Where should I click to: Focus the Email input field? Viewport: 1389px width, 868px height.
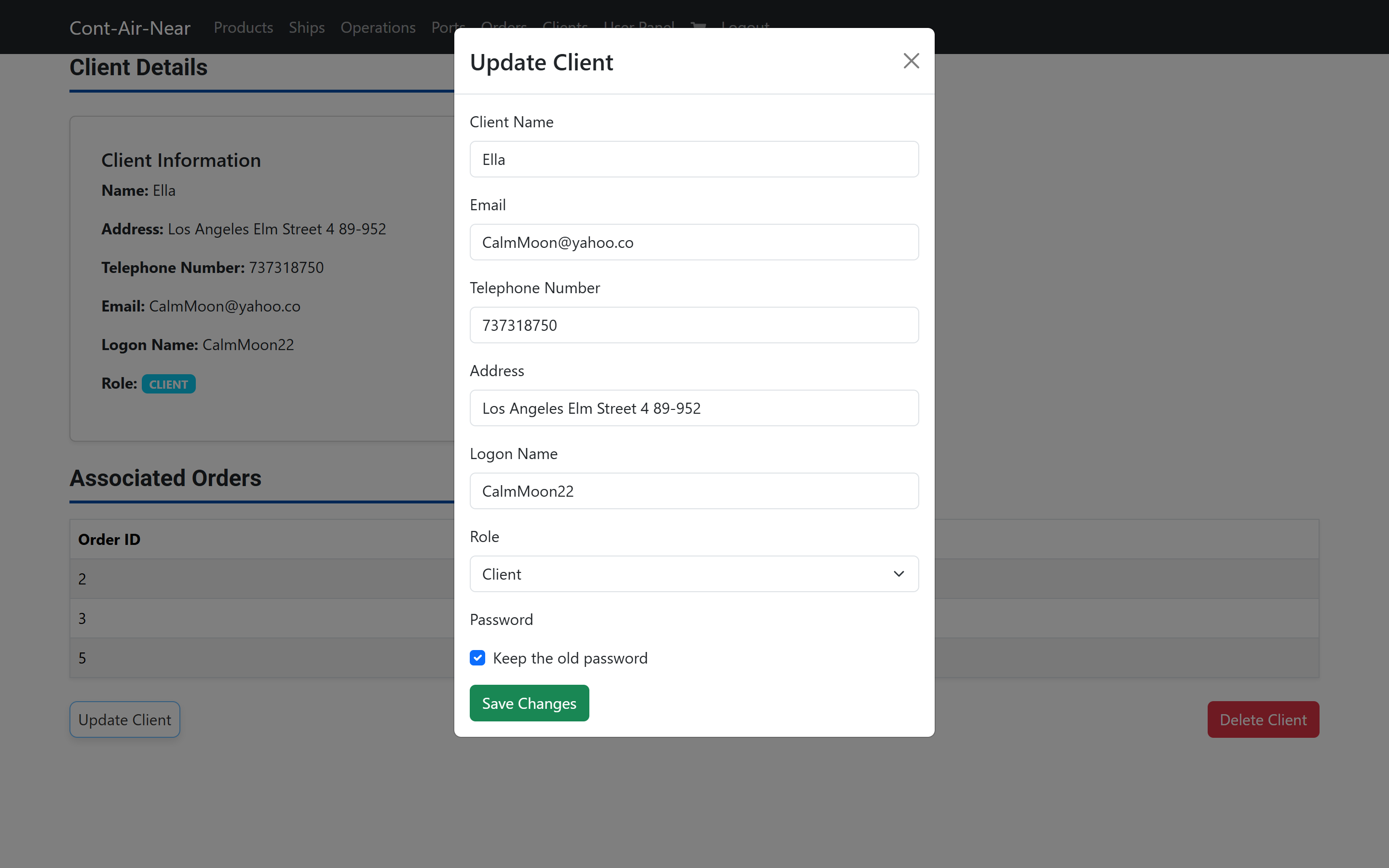(x=694, y=242)
